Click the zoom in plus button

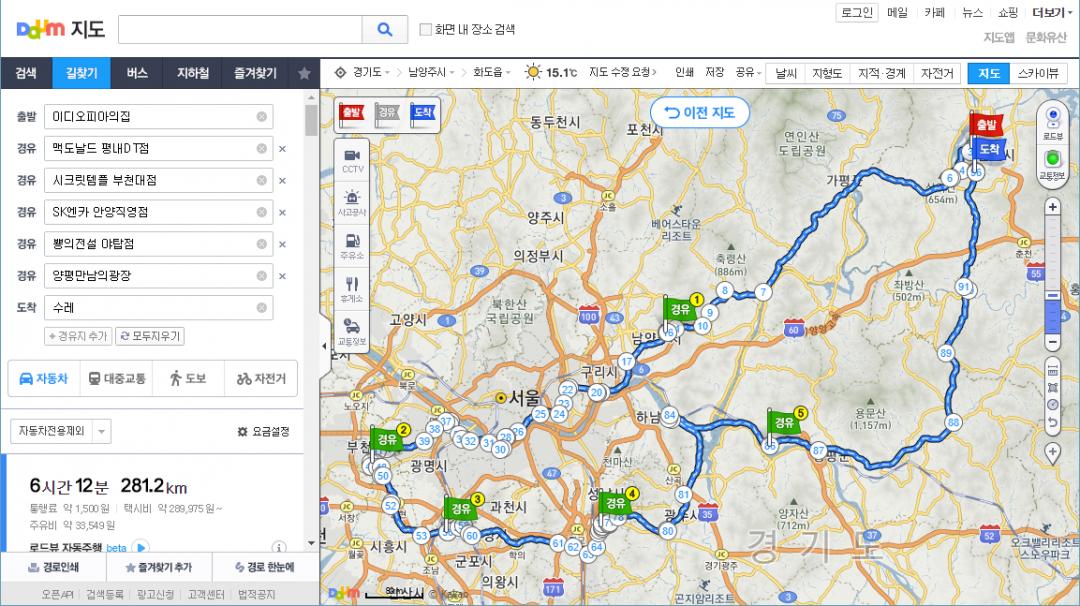pyautogui.click(x=1052, y=208)
